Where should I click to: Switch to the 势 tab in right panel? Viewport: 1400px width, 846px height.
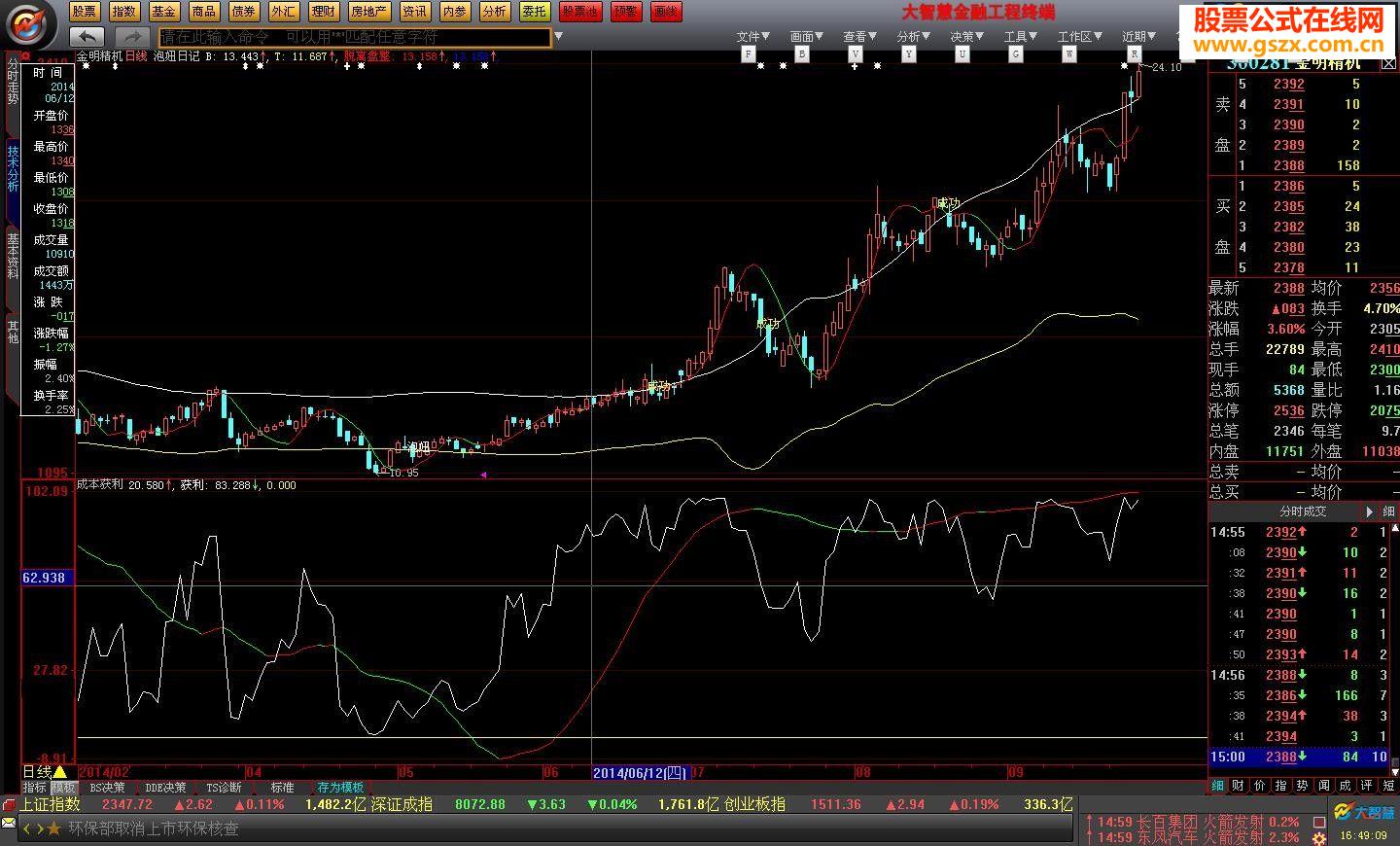click(x=1302, y=786)
